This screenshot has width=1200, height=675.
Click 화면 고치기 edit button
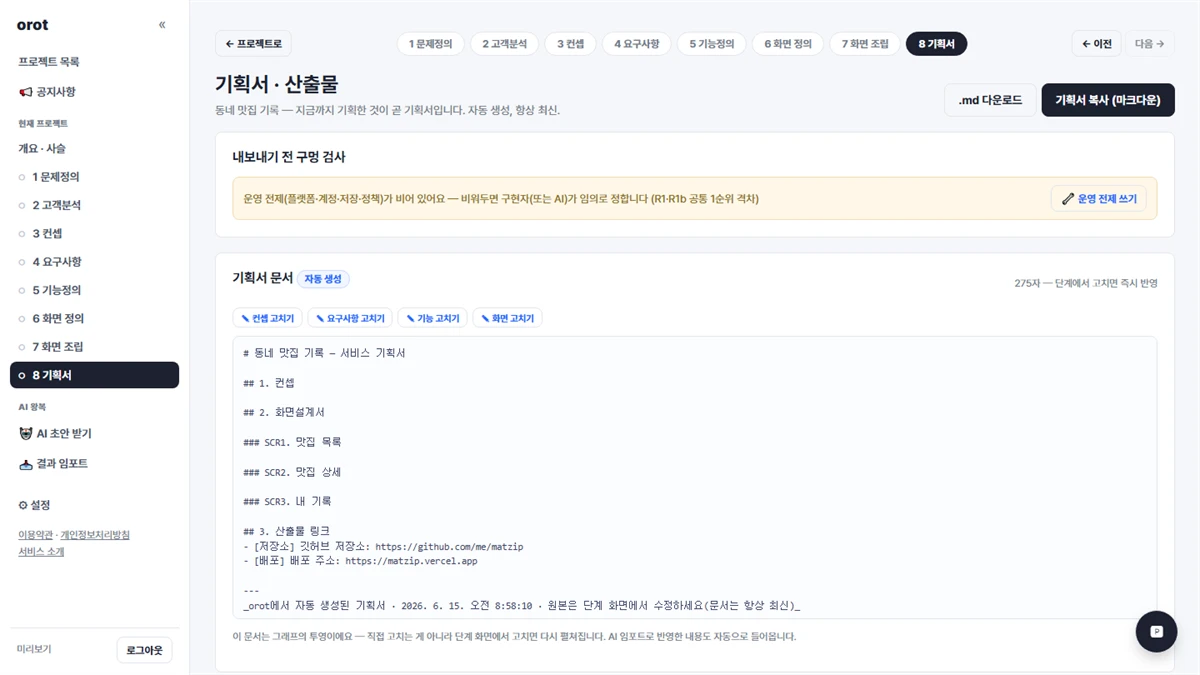pos(507,318)
